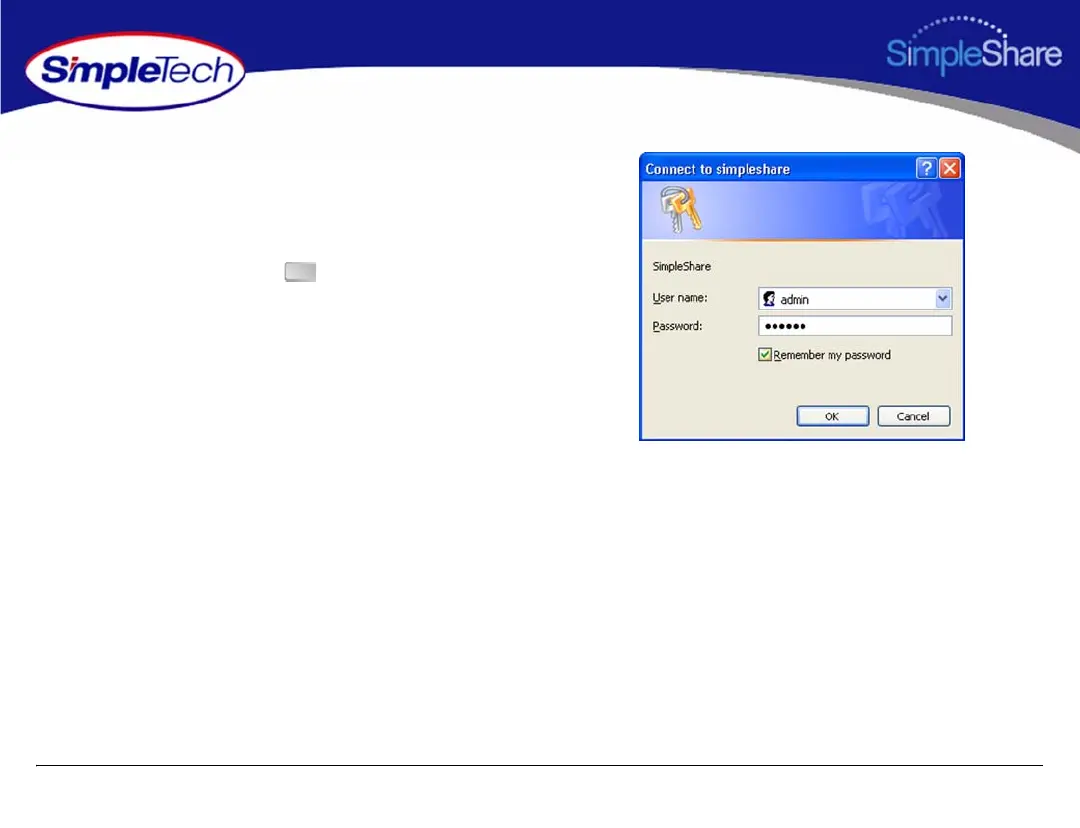The height and width of the screenshot is (828, 1080).
Task: Click the "User name:" label
Action: tap(680, 298)
